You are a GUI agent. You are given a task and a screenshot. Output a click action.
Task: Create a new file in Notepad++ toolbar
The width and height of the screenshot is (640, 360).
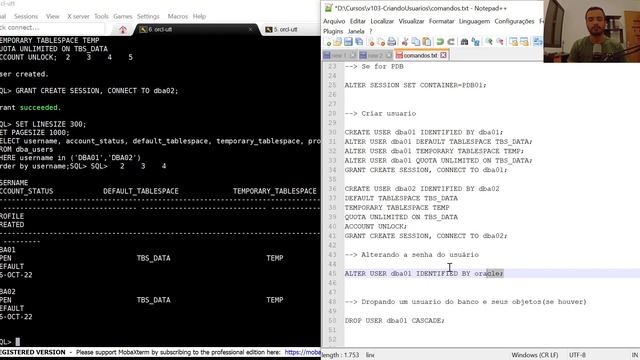pyautogui.click(x=327, y=42)
